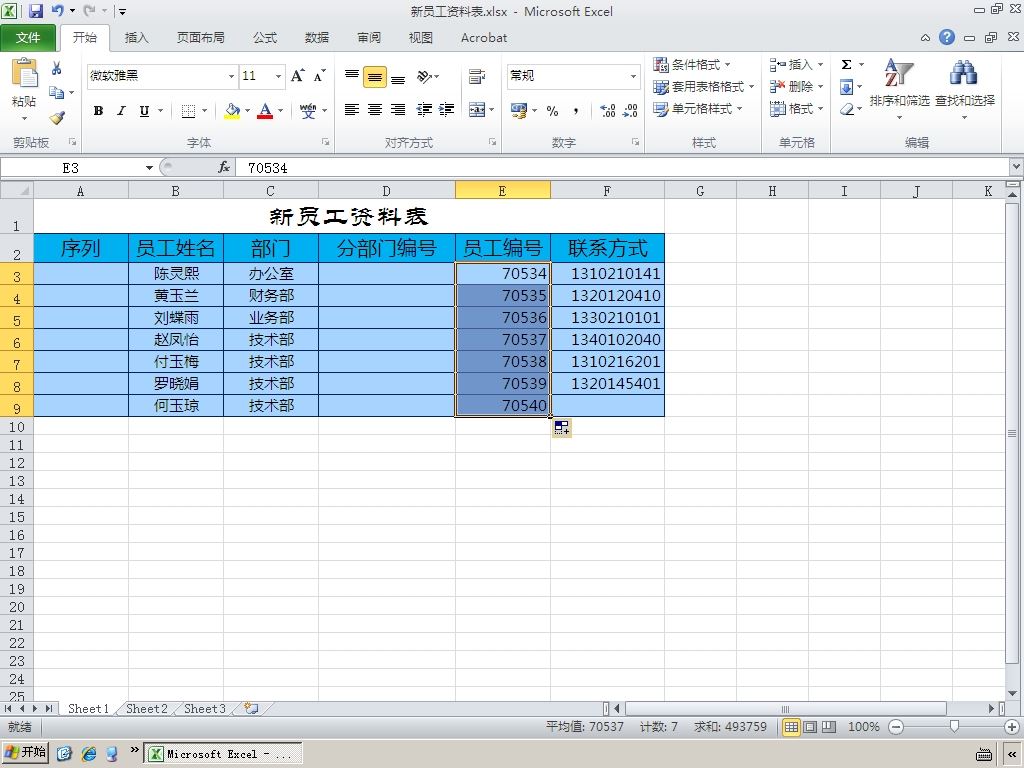Image resolution: width=1024 pixels, height=768 pixels.
Task: Click the Auto Fill Options smart tag
Action: [x=562, y=428]
